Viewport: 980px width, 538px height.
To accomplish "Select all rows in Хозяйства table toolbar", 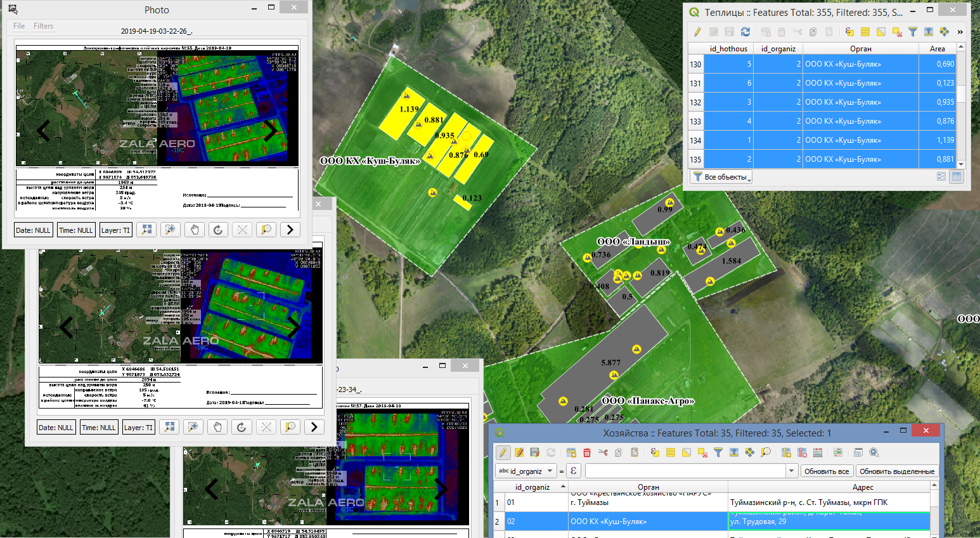I will [671, 452].
